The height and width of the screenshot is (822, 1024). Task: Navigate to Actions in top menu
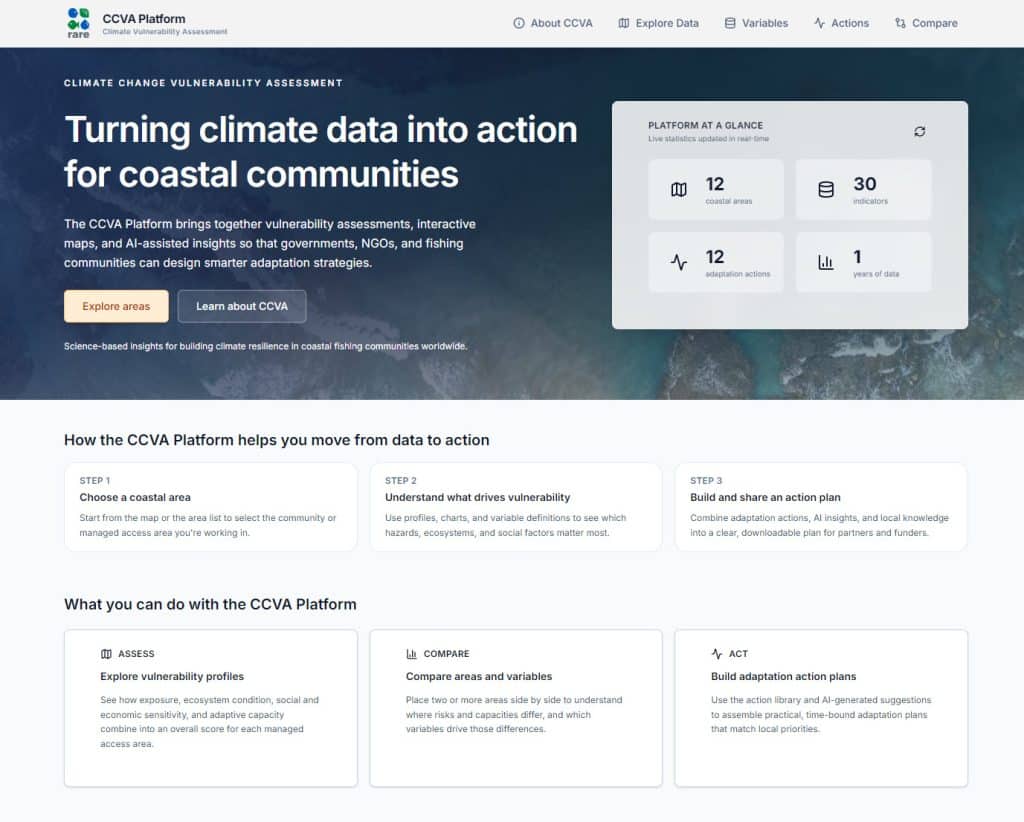click(x=841, y=23)
